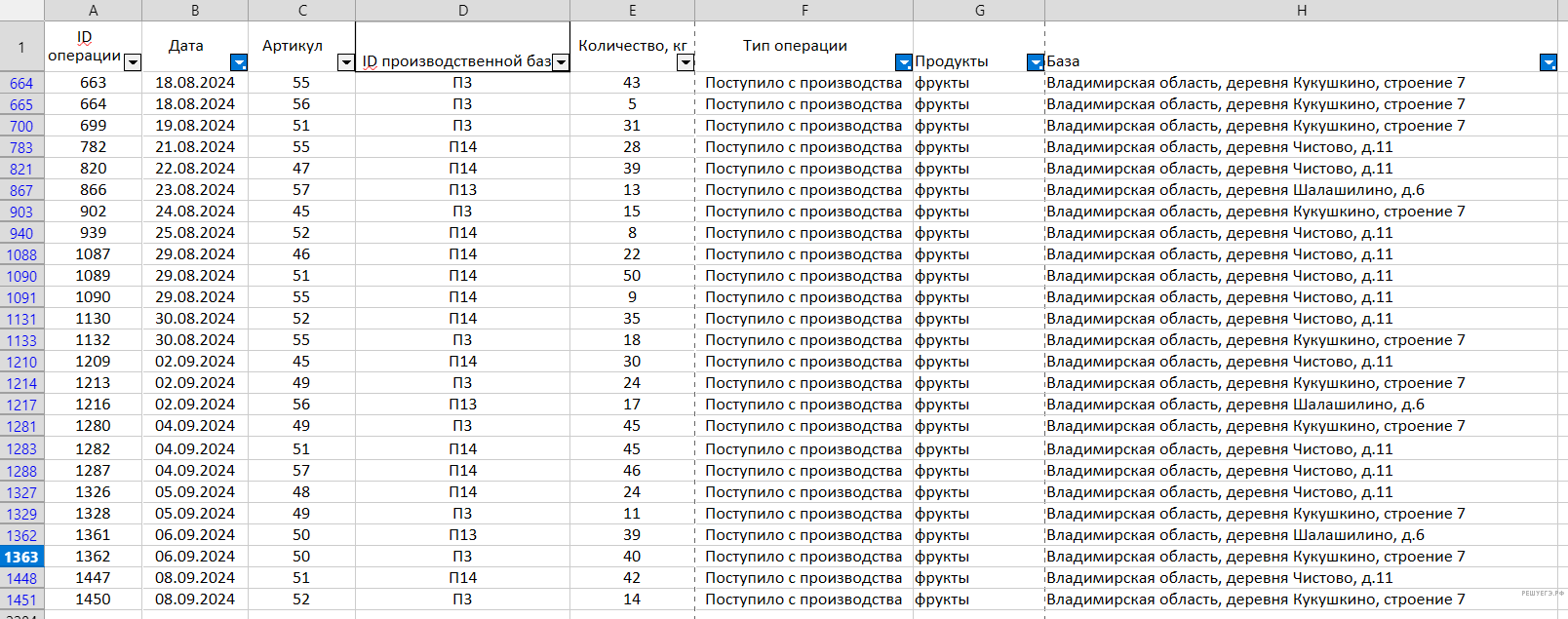Select the date cell 25.08.2024
Viewport: 1568px width, 619px height.
195,233
